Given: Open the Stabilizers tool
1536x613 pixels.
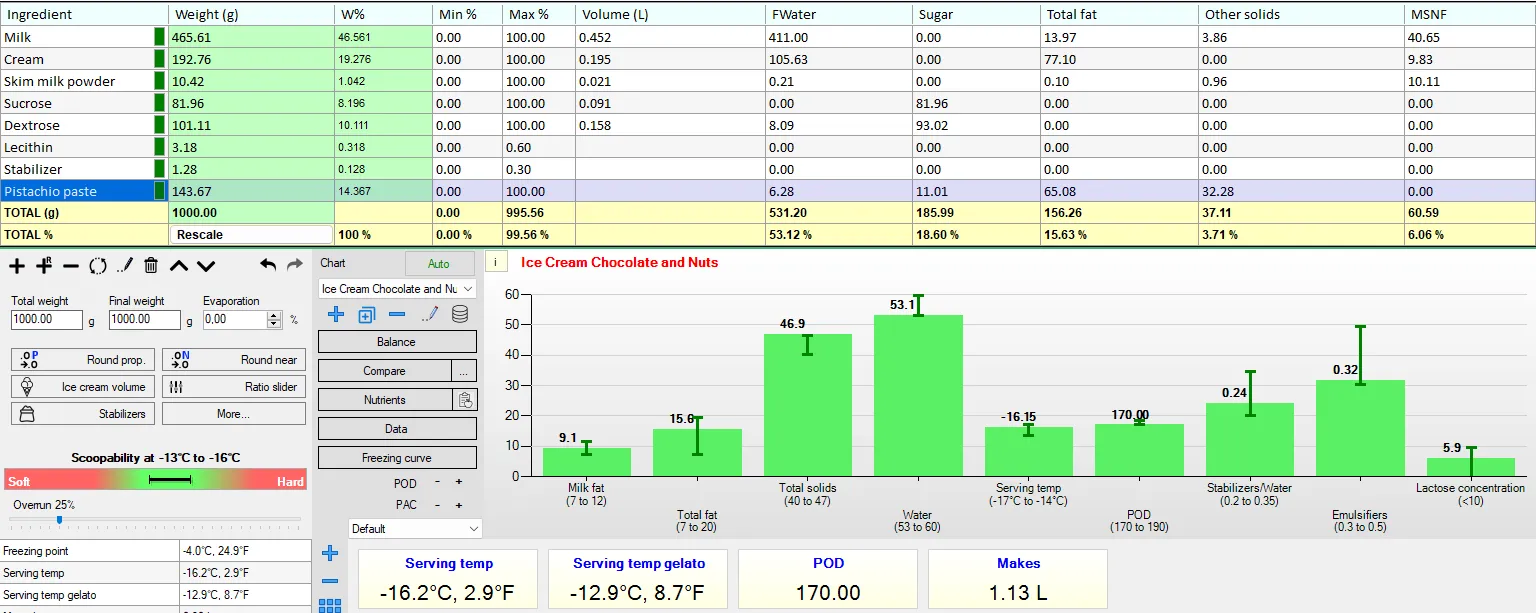Looking at the screenshot, I should tap(82, 413).
